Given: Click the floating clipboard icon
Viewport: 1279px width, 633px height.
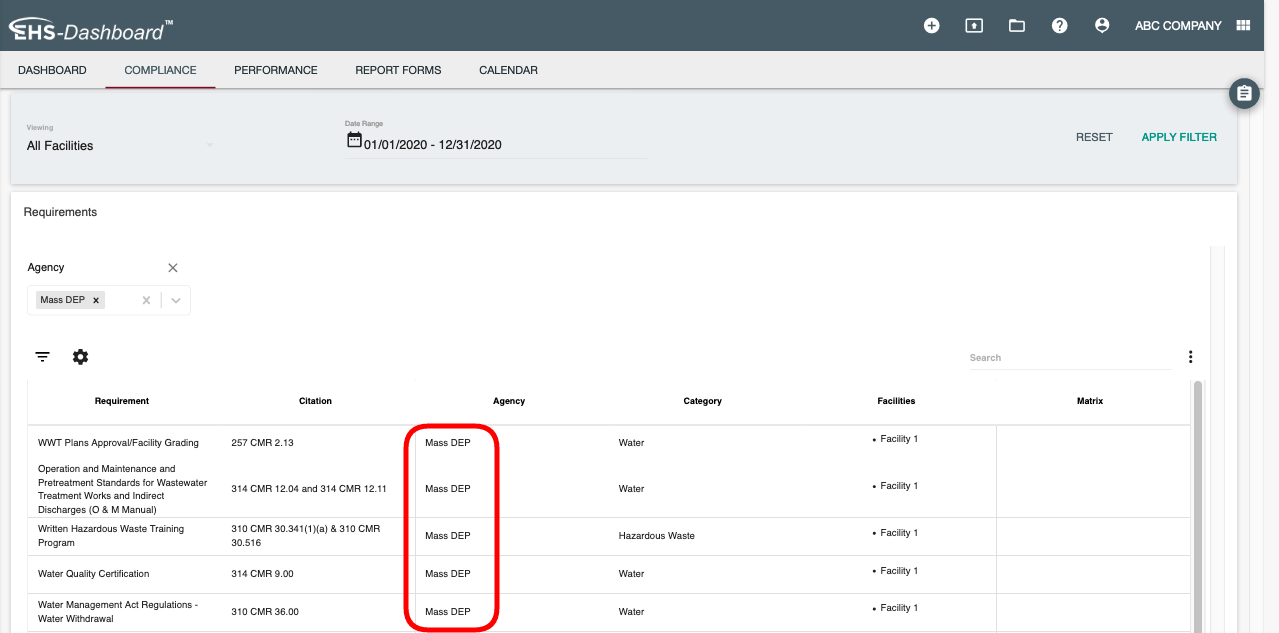Looking at the screenshot, I should point(1244,94).
